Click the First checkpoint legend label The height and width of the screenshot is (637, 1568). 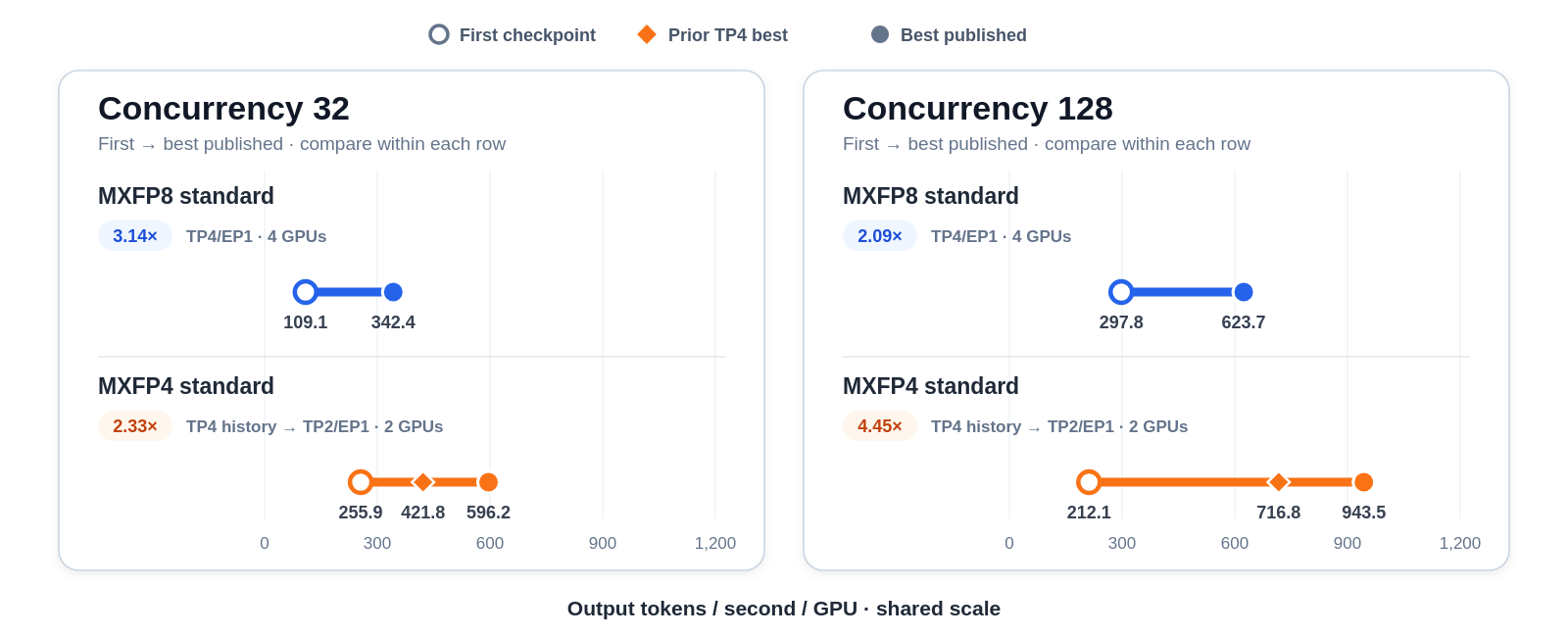(527, 35)
